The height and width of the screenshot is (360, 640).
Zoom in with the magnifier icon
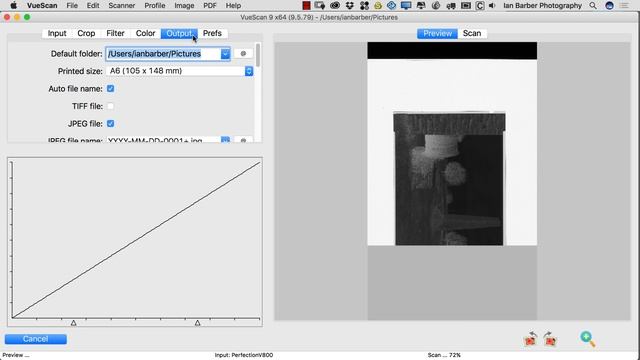pyautogui.click(x=587, y=339)
